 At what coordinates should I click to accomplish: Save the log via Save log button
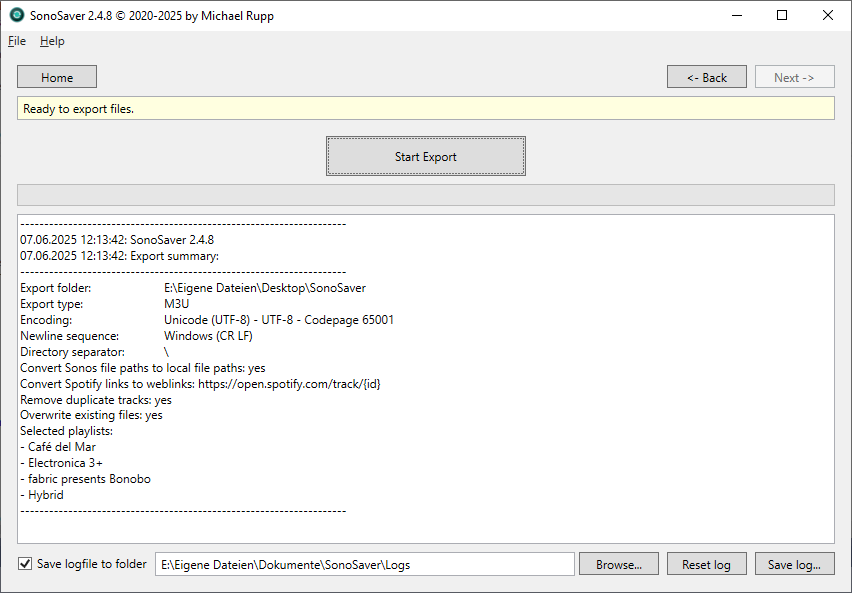click(794, 563)
